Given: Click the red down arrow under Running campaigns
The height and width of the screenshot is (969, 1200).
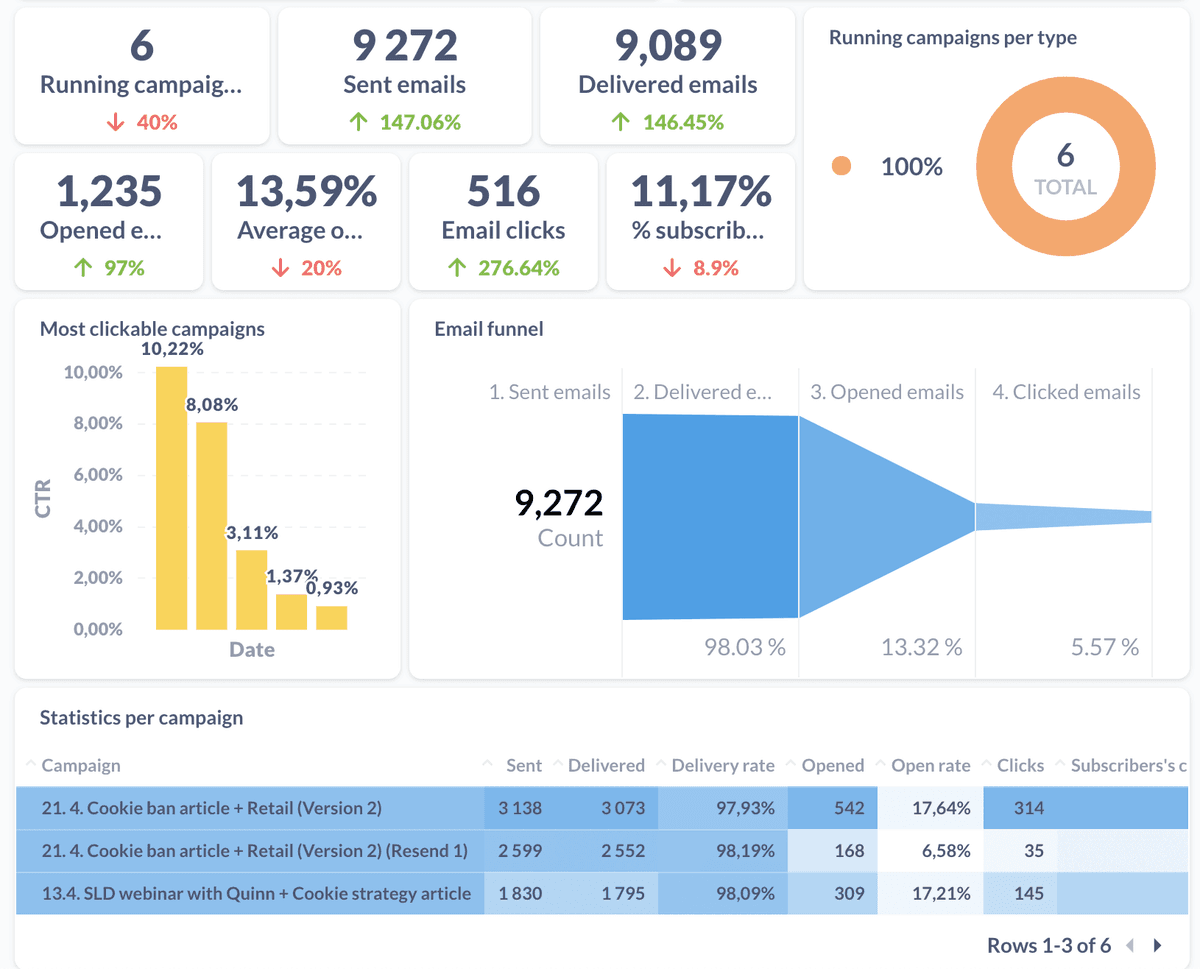Looking at the screenshot, I should (x=116, y=123).
